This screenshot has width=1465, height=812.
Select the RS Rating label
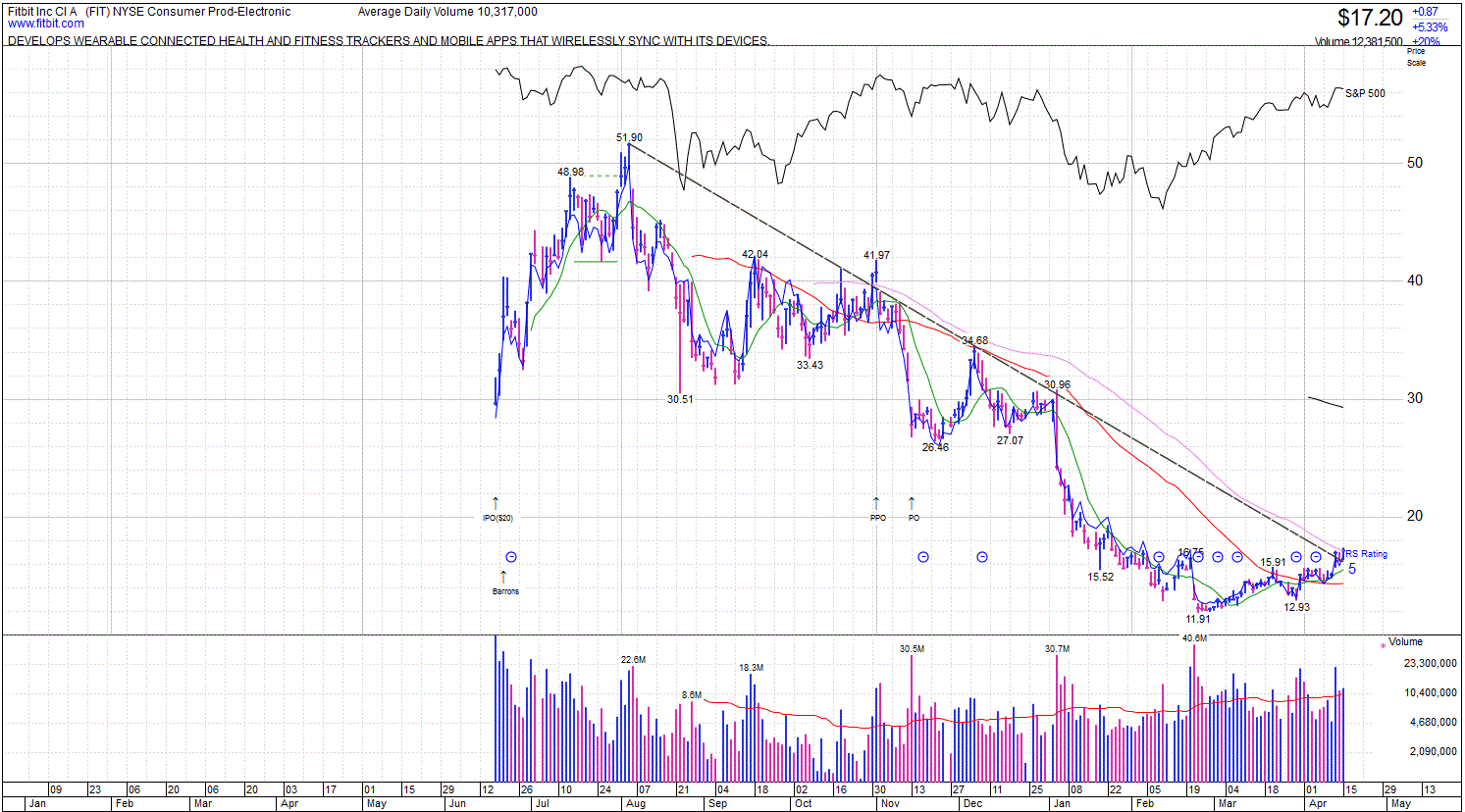(1367, 554)
